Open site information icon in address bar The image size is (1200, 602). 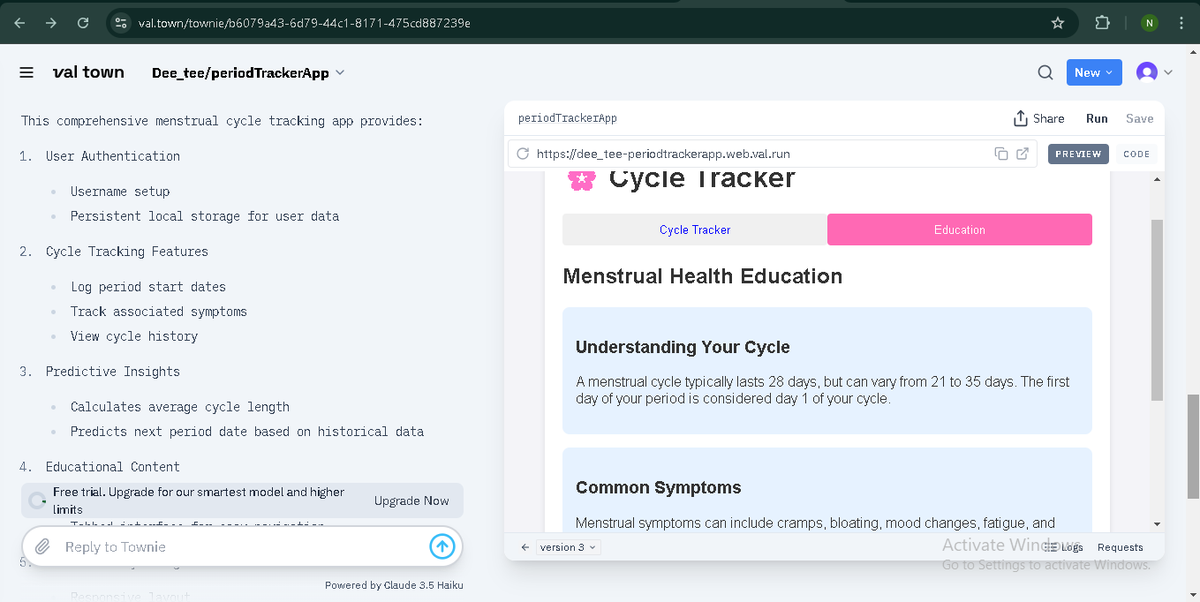[x=120, y=23]
